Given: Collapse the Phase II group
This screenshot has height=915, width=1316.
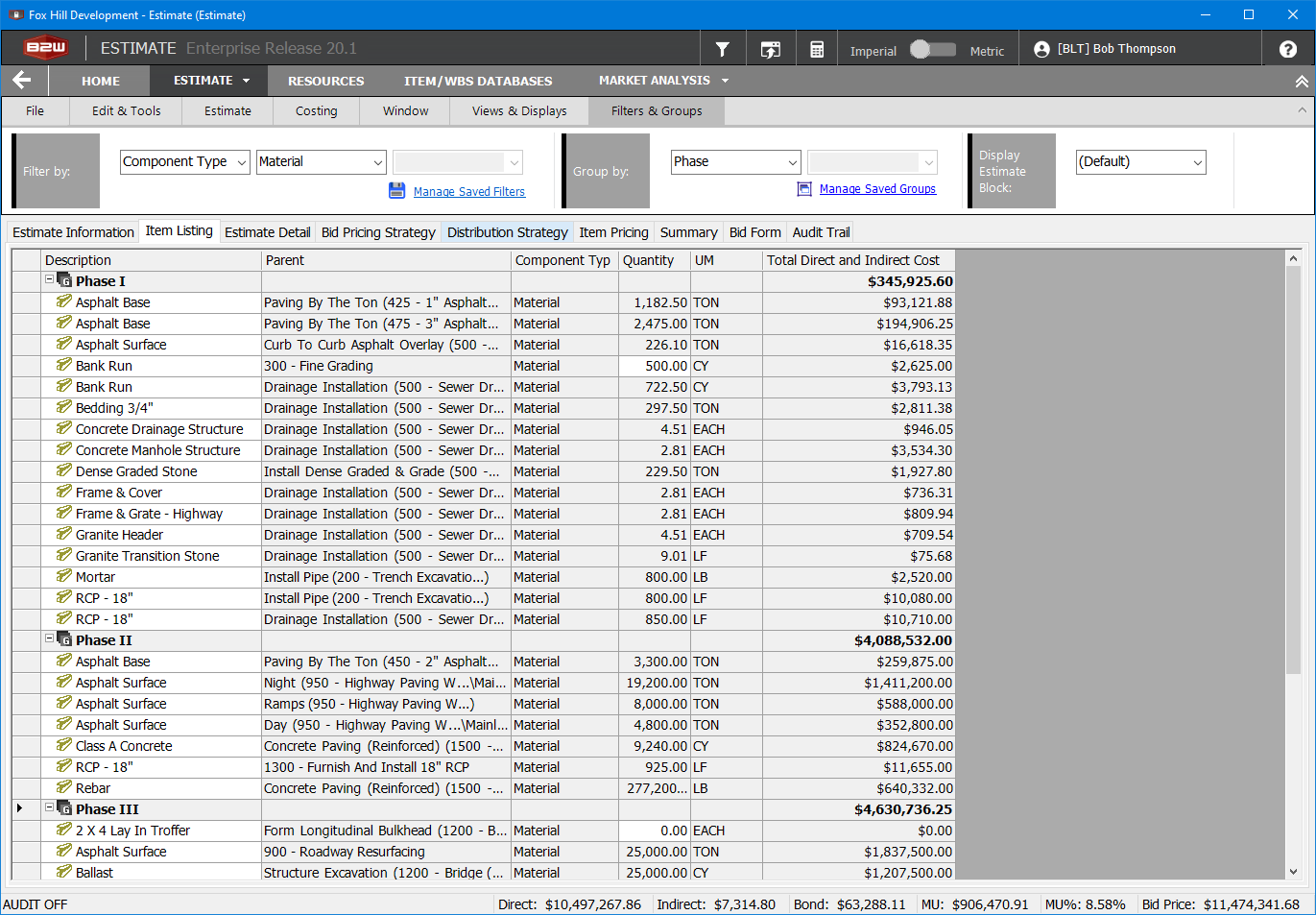Looking at the screenshot, I should pyautogui.click(x=50, y=638).
